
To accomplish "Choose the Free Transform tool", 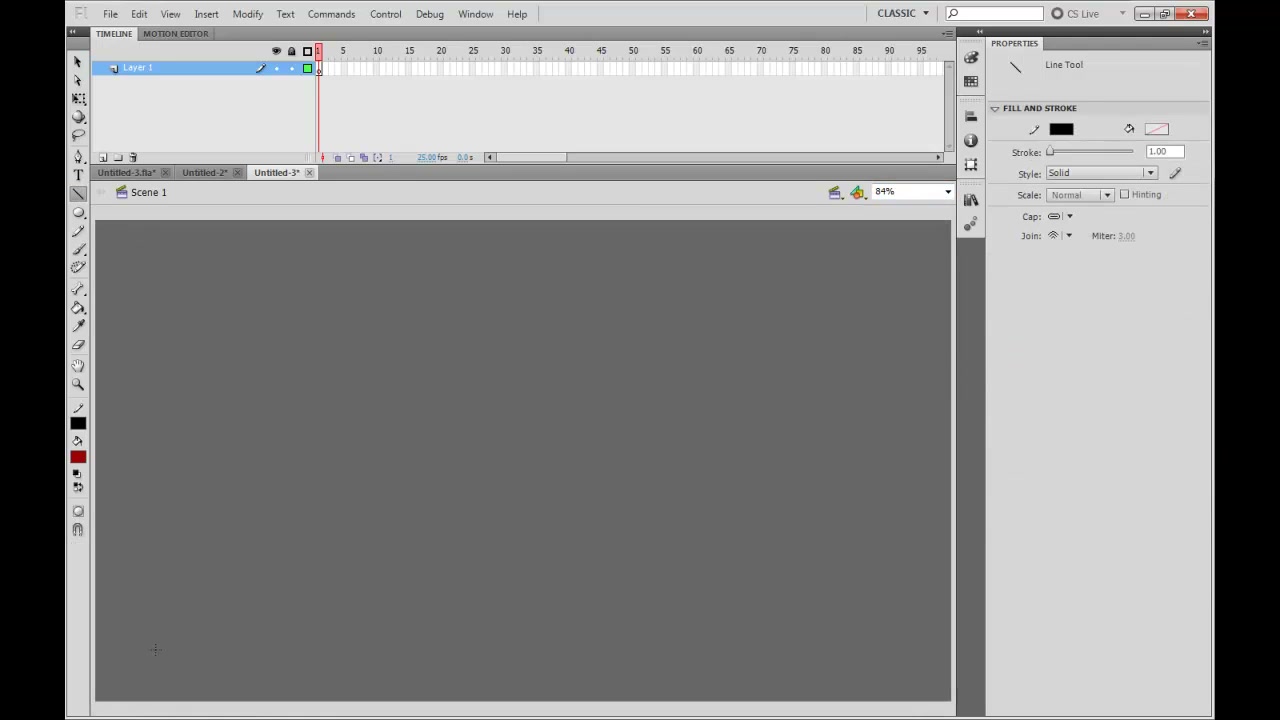I will coord(78,99).
